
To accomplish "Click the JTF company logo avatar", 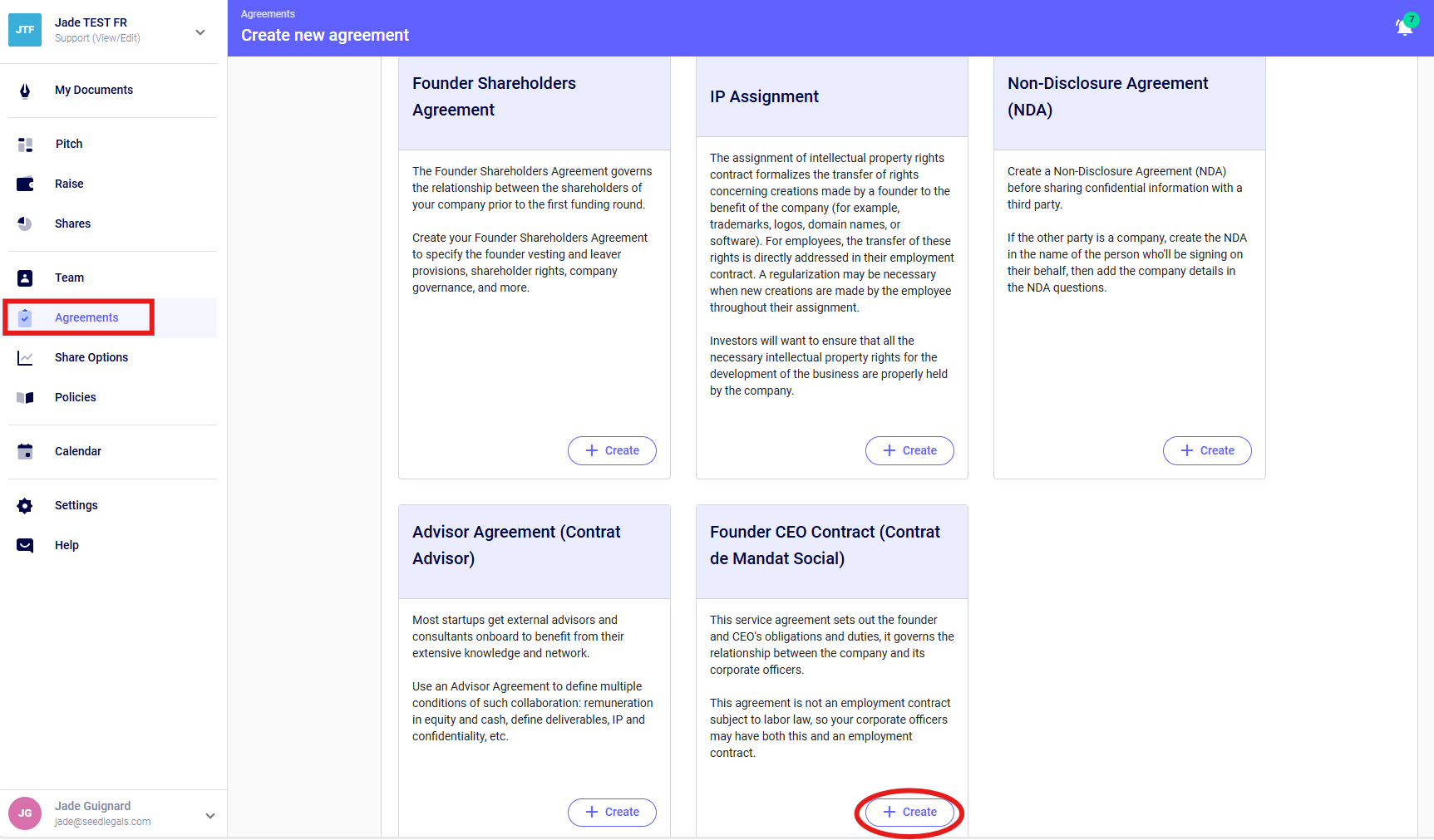I will point(25,30).
